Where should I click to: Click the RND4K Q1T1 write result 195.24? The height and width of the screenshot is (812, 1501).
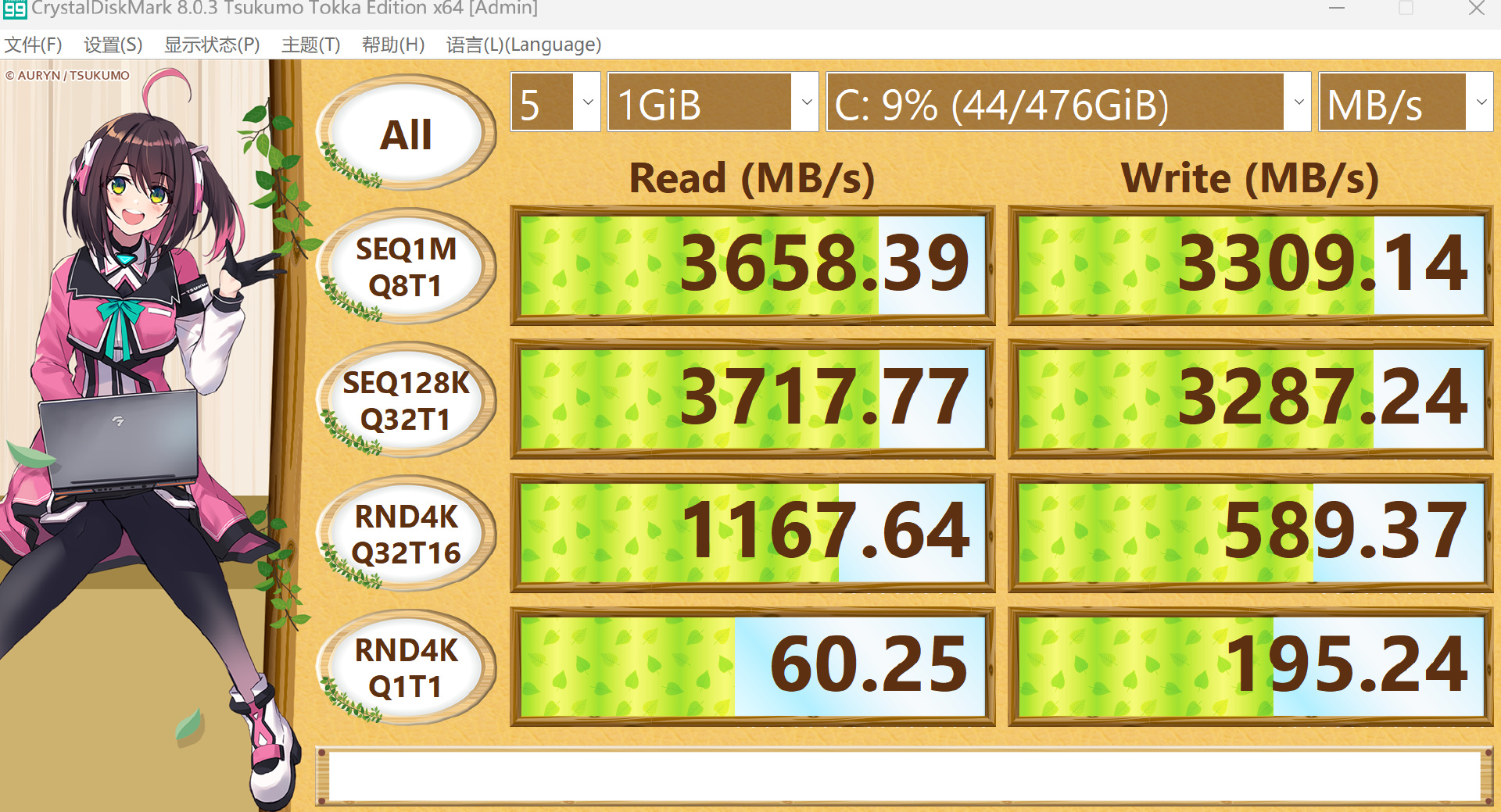pyautogui.click(x=1251, y=667)
